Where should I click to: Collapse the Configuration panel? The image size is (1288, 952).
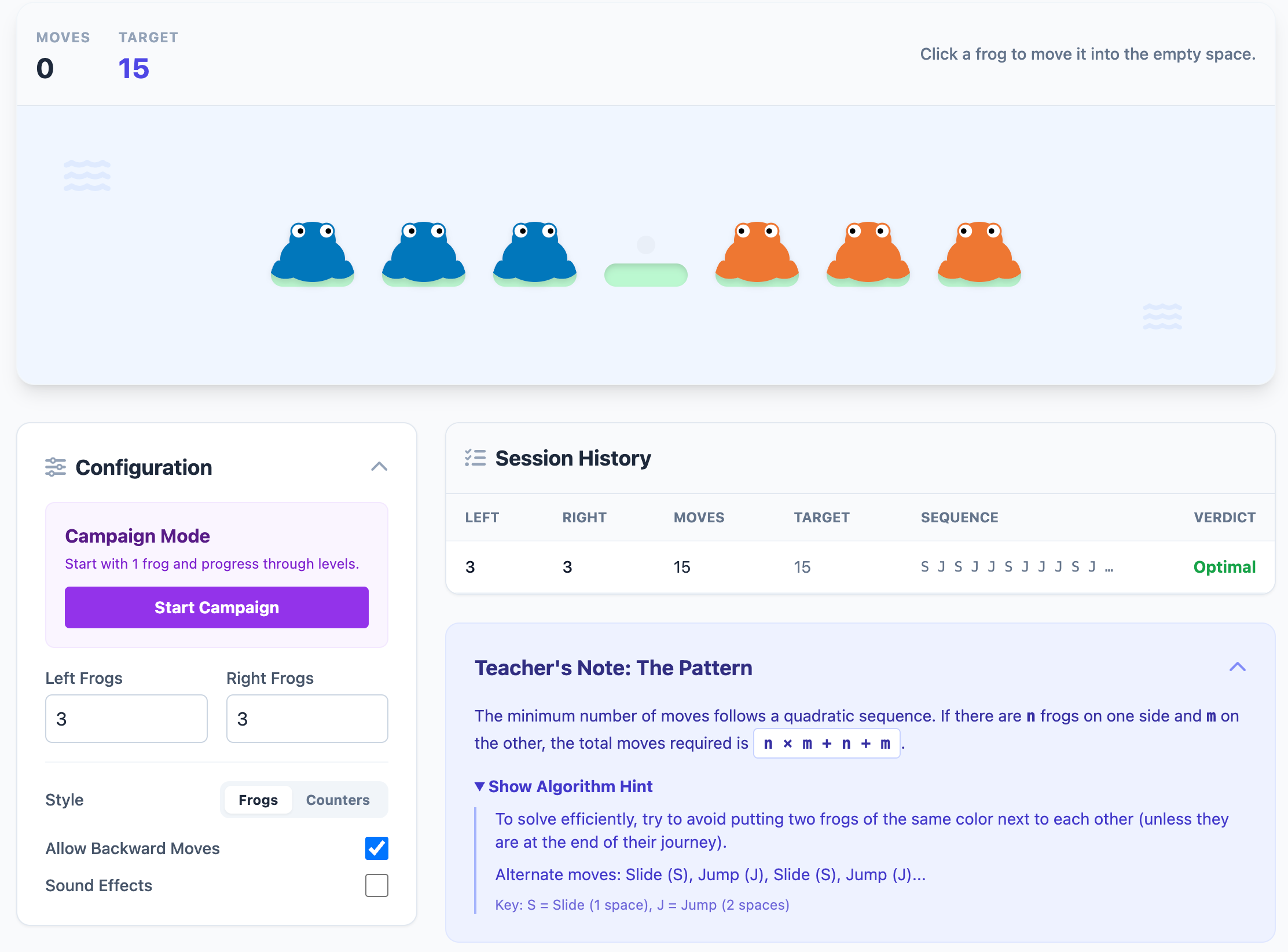[x=379, y=467]
